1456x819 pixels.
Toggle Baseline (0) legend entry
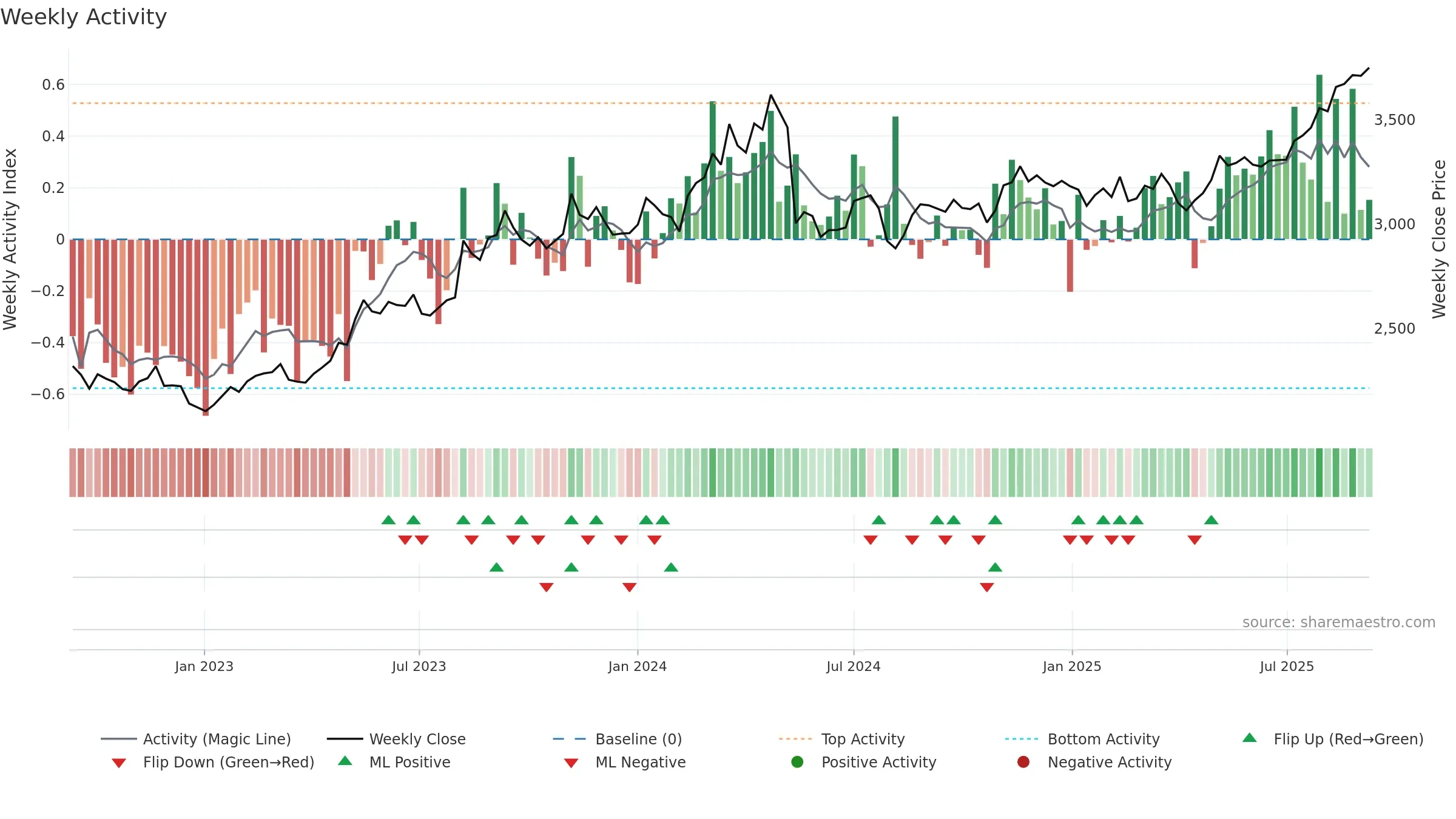coord(618,739)
